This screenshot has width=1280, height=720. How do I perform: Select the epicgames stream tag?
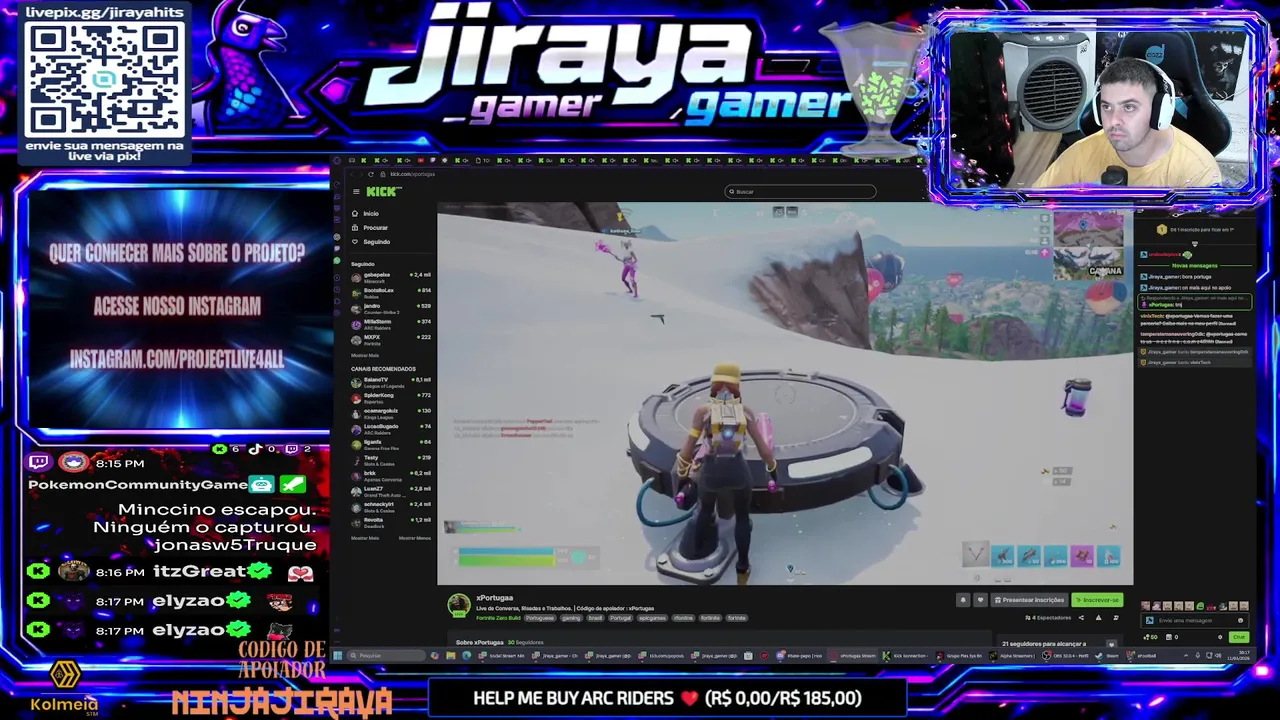652,618
